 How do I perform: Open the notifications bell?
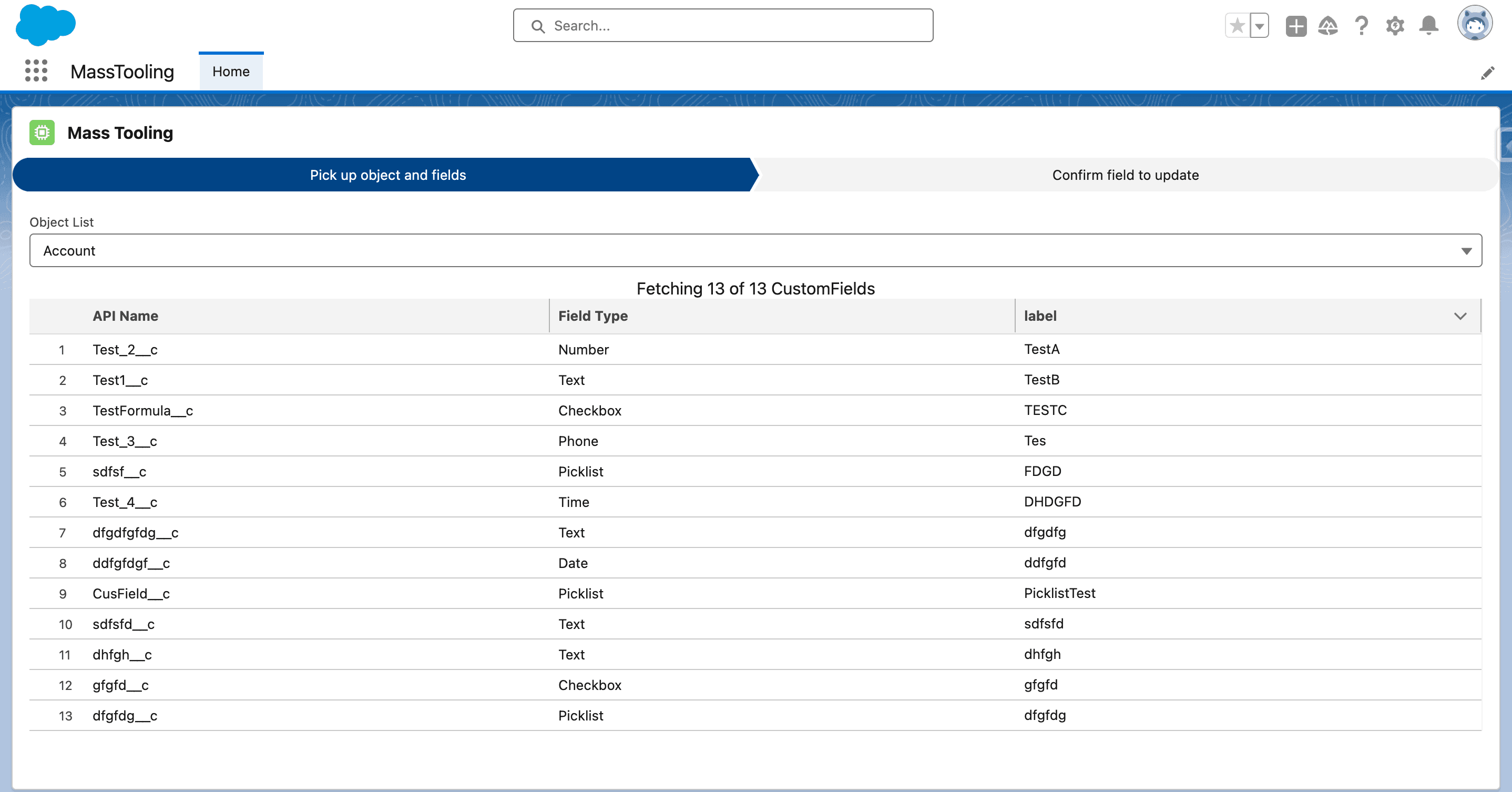tap(1428, 26)
